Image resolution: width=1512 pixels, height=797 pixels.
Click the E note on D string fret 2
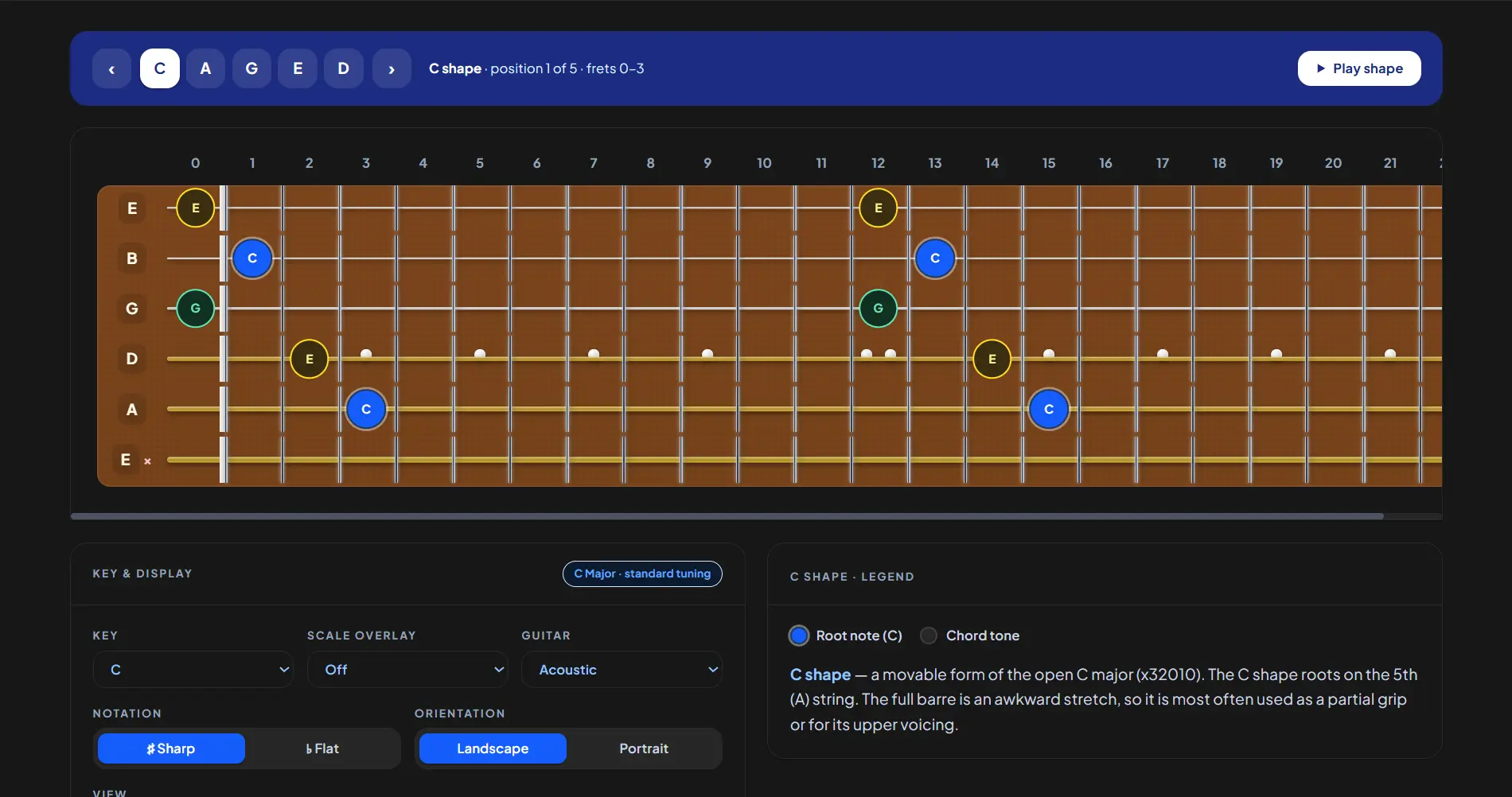[310, 359]
